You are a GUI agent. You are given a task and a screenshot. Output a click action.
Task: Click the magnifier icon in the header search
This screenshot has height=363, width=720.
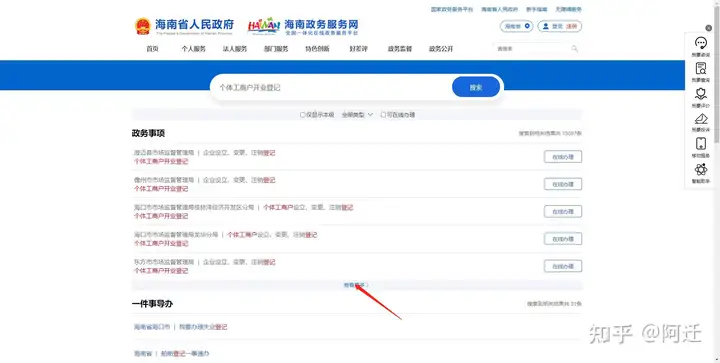[x=574, y=49]
